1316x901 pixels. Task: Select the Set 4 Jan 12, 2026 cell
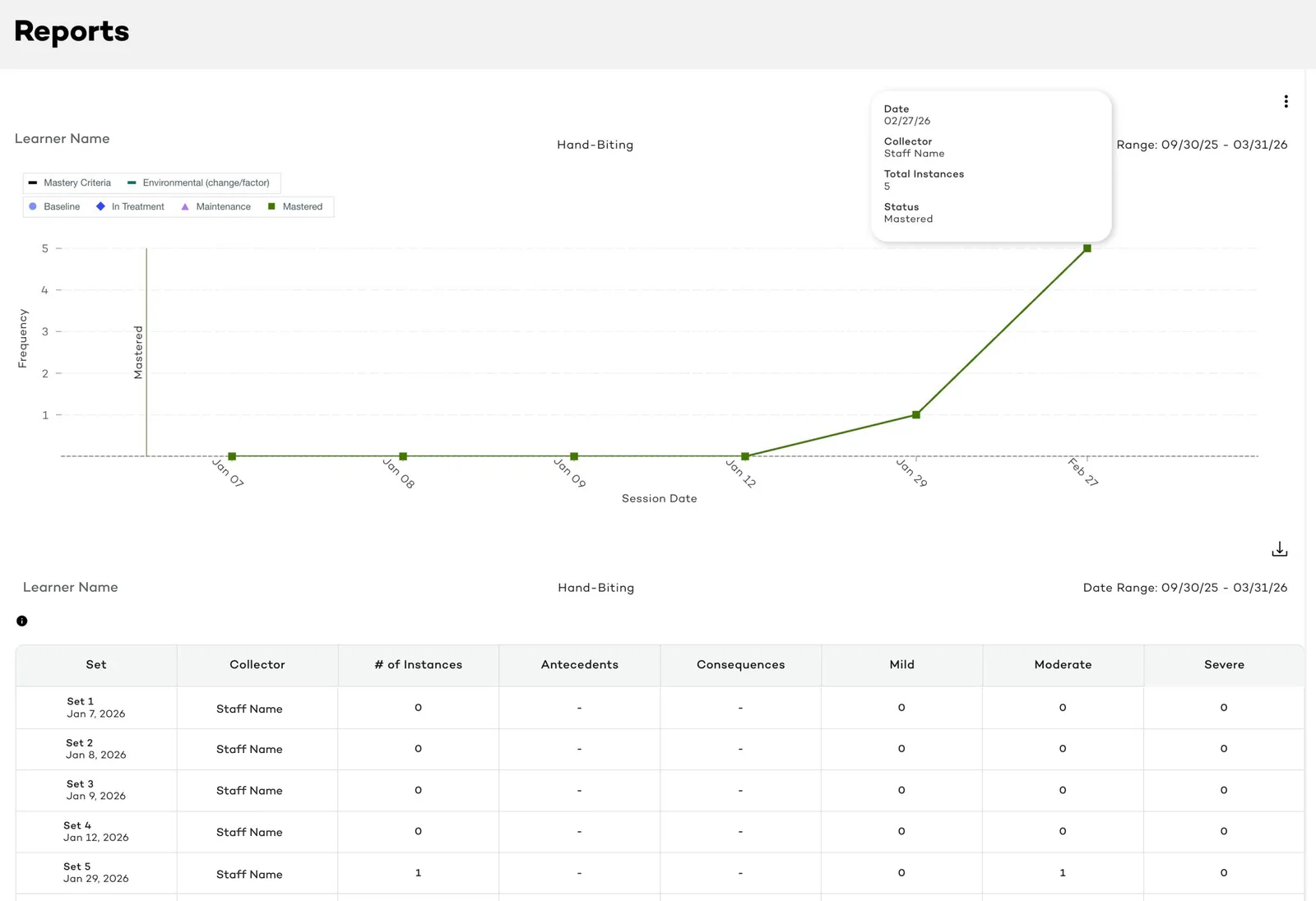tap(96, 832)
